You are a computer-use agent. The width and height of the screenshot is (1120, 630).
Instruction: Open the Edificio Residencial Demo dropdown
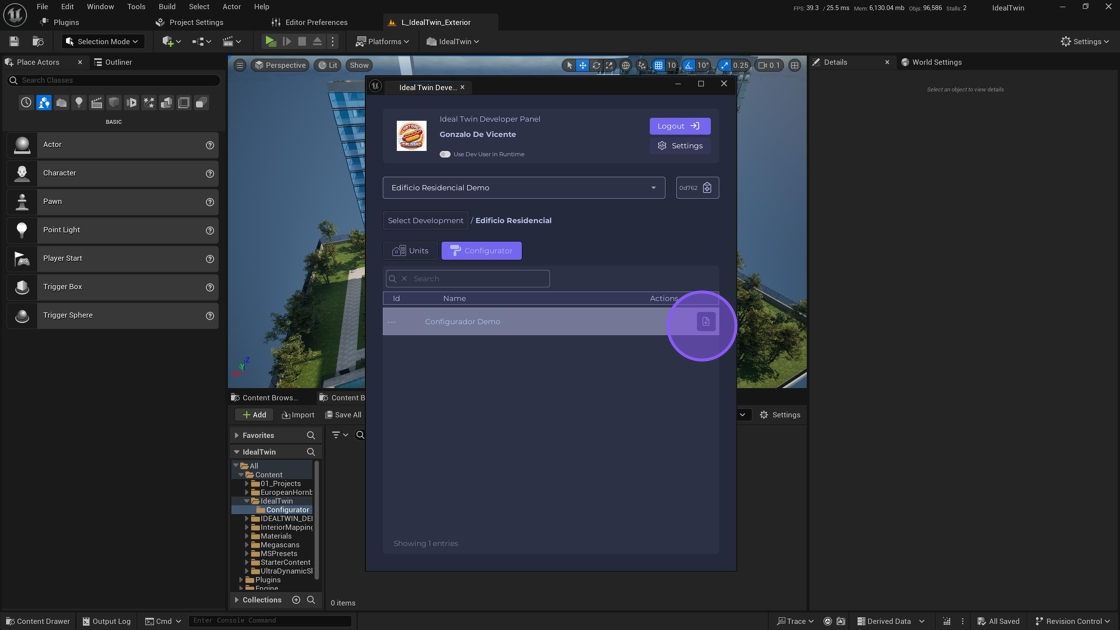(524, 188)
